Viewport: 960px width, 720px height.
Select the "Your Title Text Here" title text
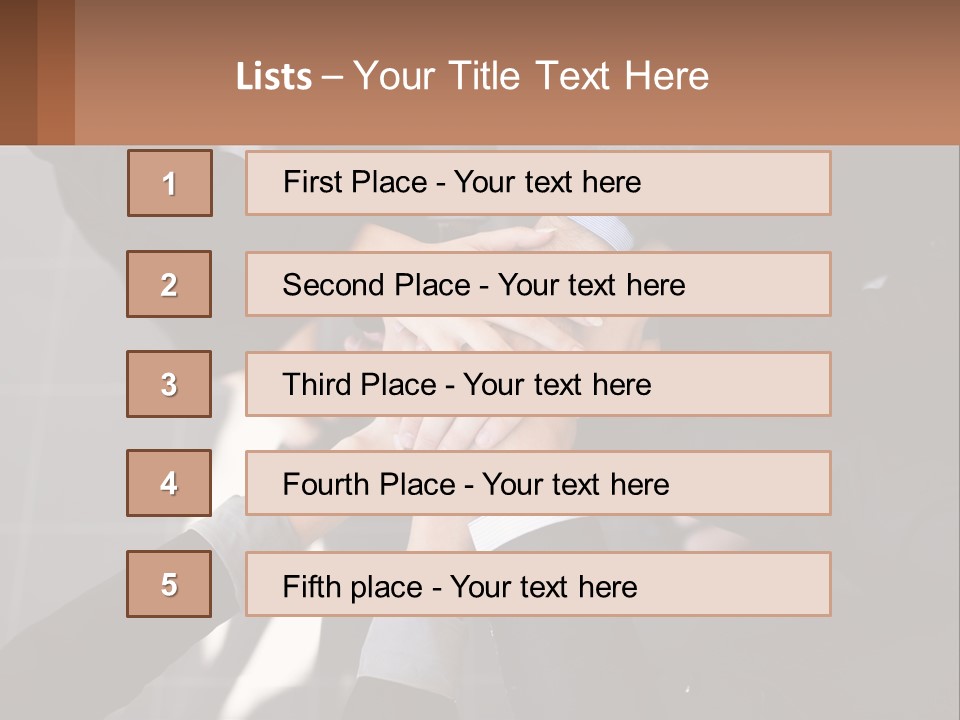click(531, 76)
